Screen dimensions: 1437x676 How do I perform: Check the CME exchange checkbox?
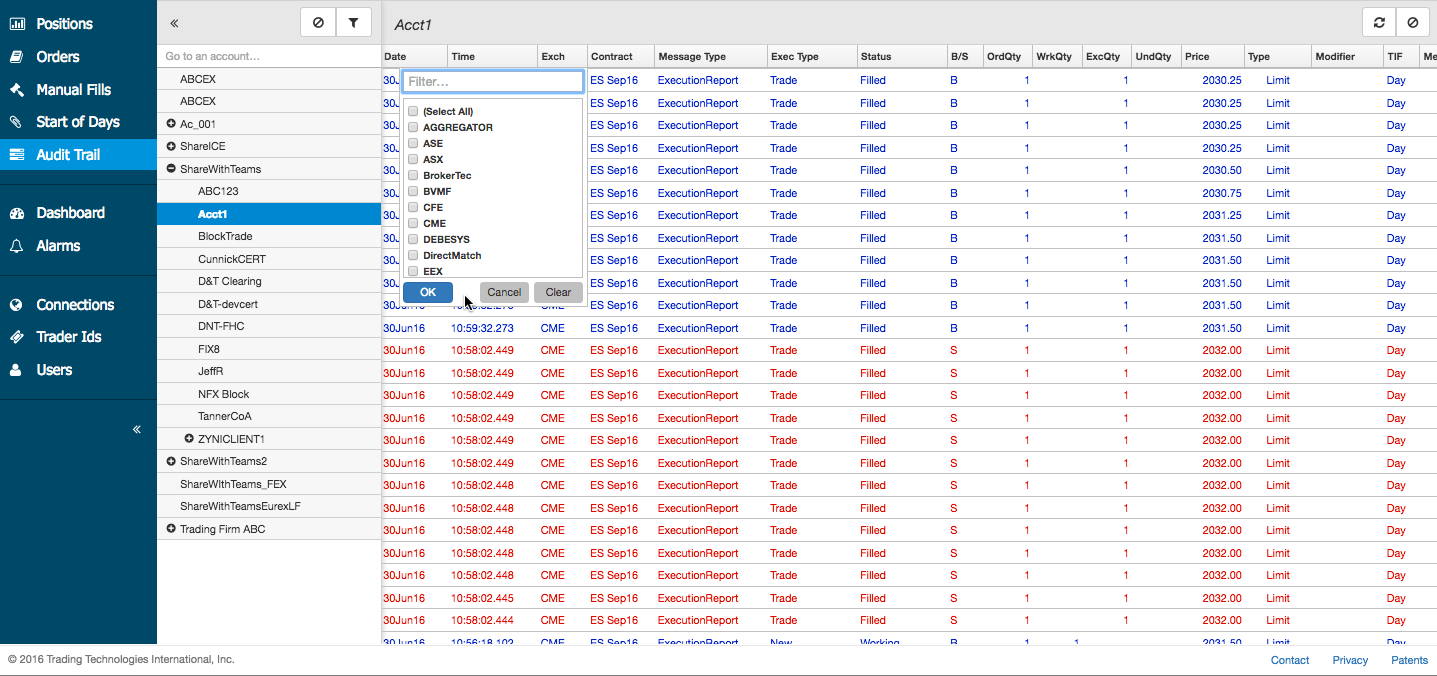413,224
